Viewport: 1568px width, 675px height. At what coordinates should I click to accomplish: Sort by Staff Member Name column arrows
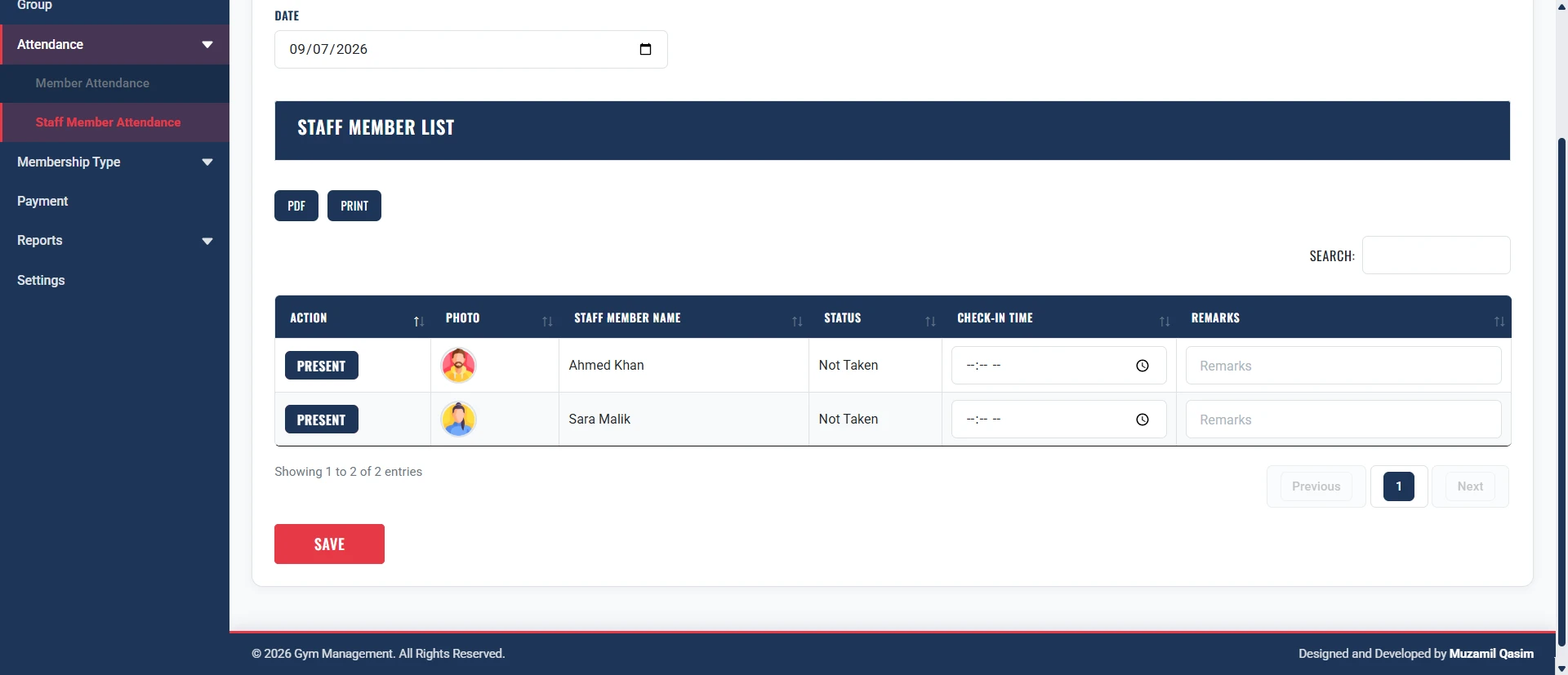tap(797, 322)
